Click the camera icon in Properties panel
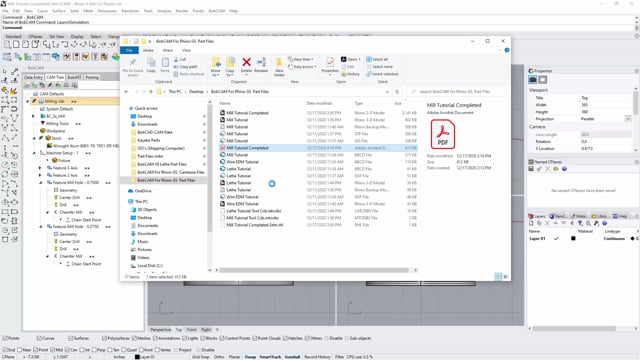Screen dimensions: 640x360 coord(533,80)
